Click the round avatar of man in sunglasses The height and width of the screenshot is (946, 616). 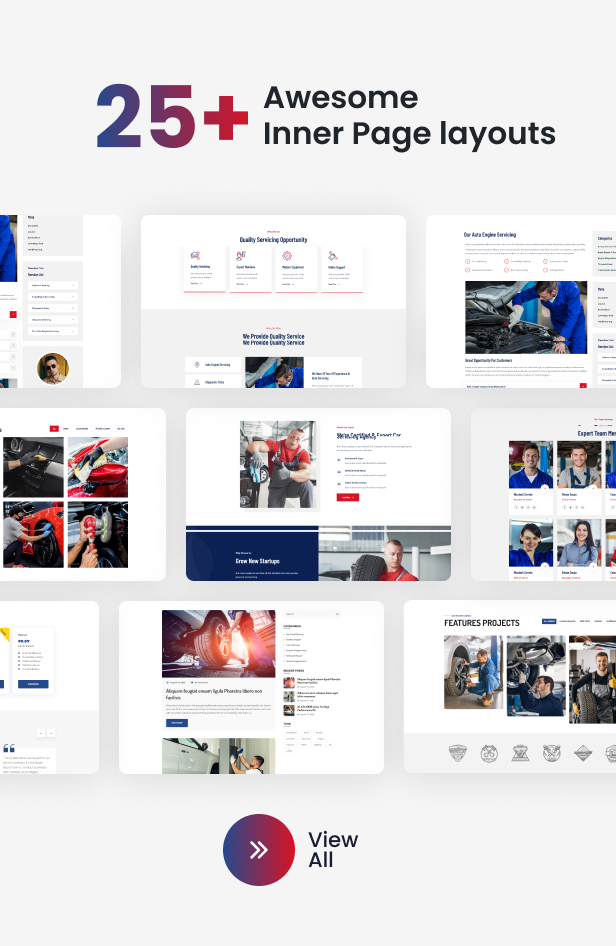click(53, 368)
